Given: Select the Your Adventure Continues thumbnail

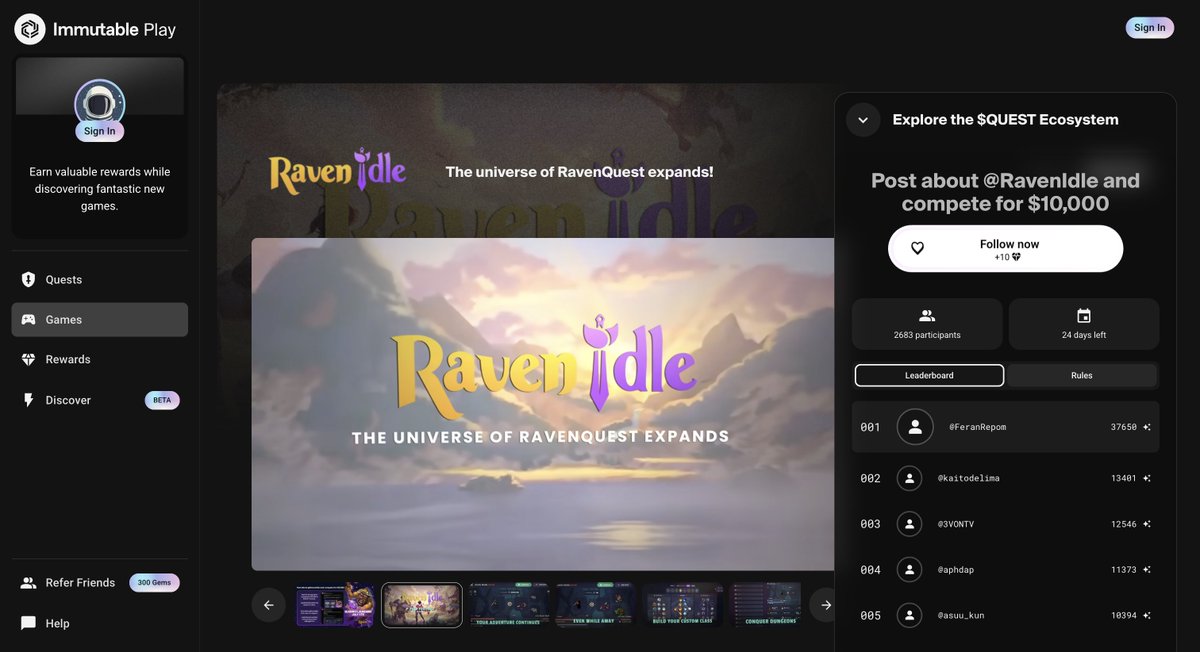Looking at the screenshot, I should 509,605.
